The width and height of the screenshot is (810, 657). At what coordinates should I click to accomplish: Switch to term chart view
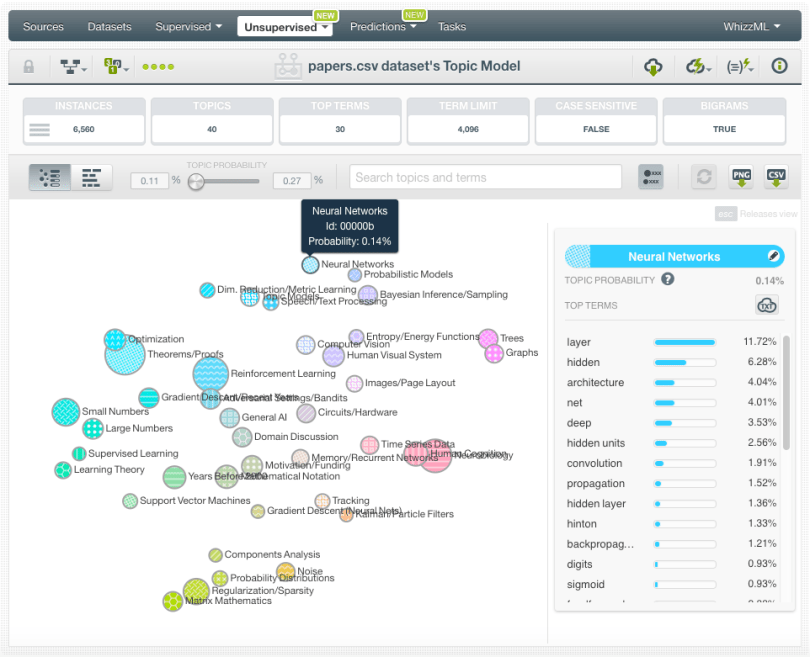click(91, 178)
